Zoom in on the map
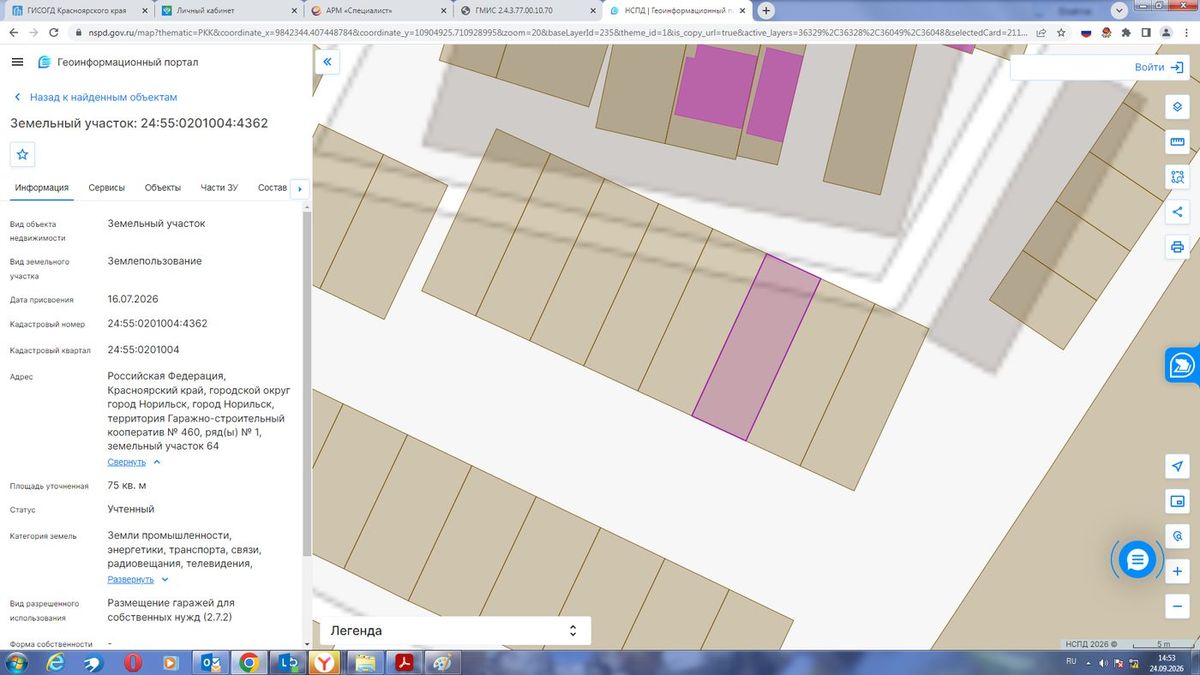This screenshot has width=1200, height=675. click(1177, 571)
